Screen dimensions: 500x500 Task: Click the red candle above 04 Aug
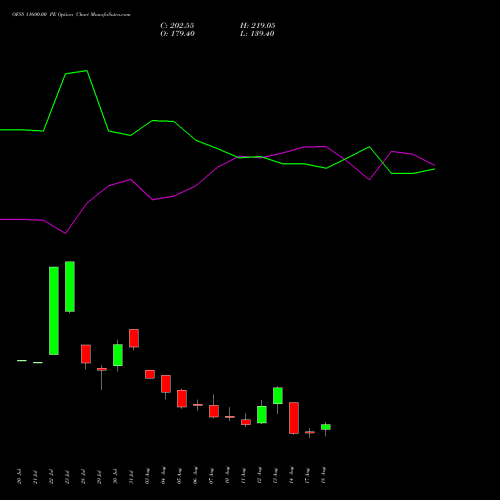point(166,384)
